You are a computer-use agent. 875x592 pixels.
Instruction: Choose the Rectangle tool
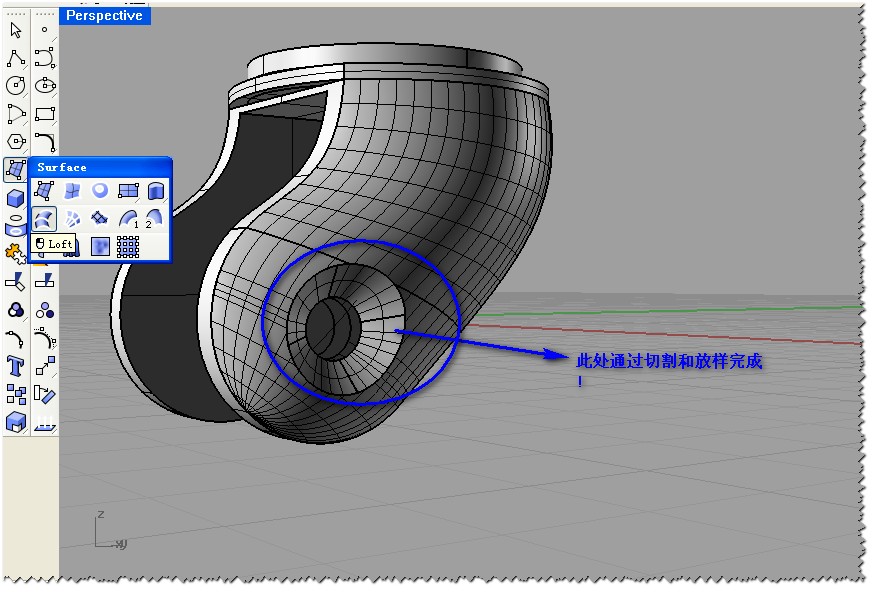[45, 114]
